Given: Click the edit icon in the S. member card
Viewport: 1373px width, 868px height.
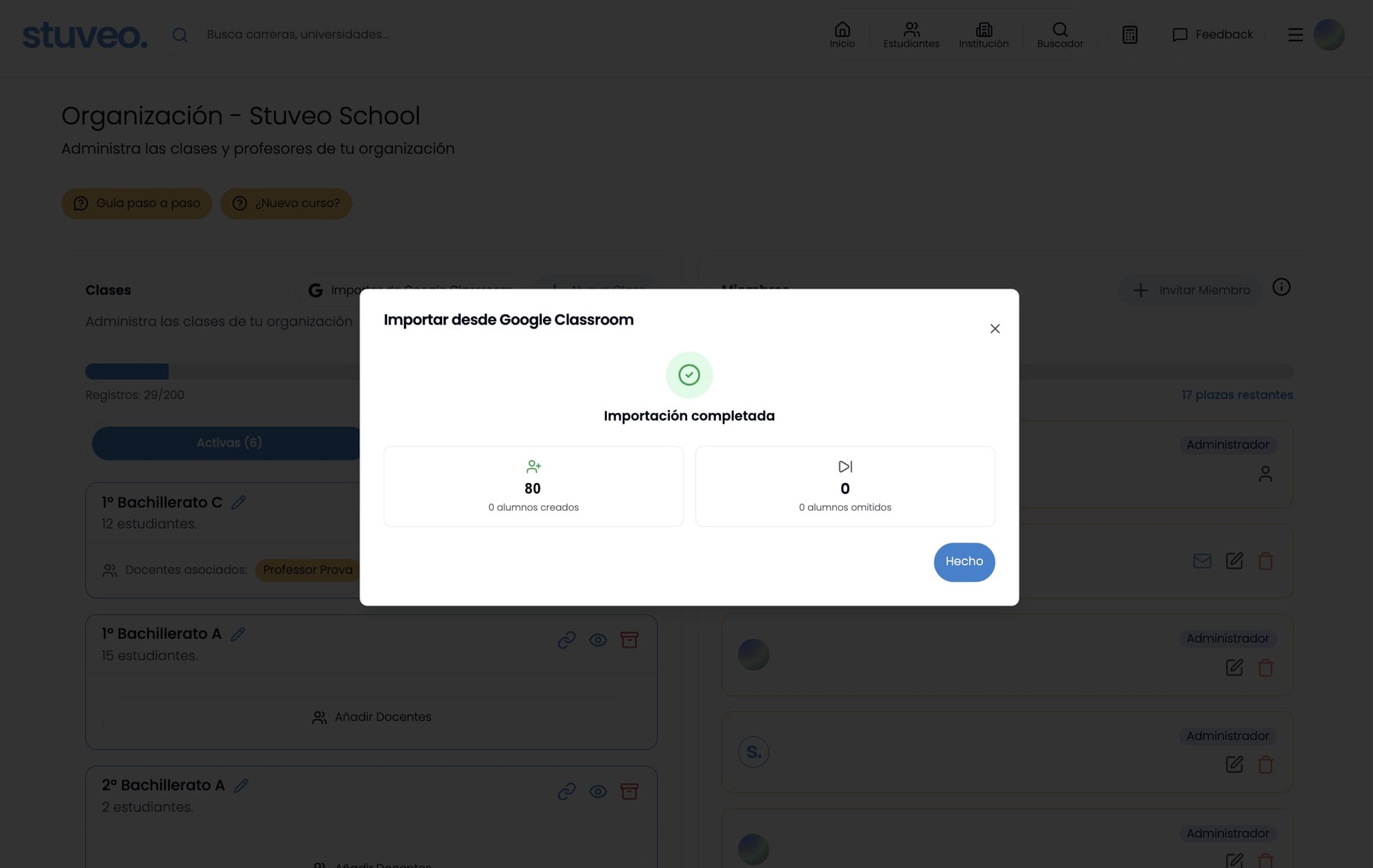Looking at the screenshot, I should 1234,764.
